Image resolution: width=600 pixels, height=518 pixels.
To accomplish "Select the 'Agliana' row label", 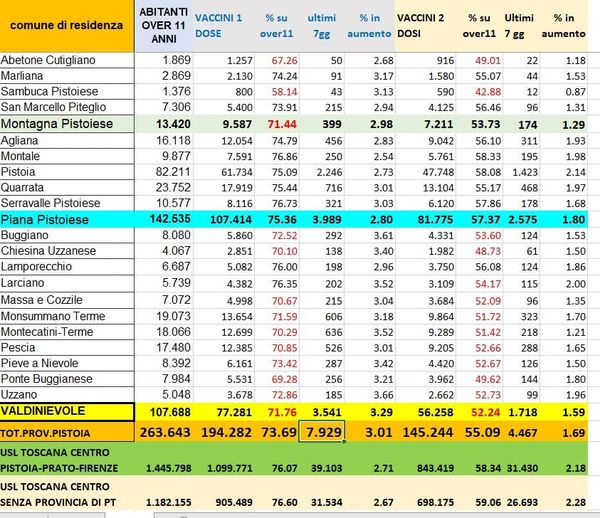I will (x=67, y=141).
